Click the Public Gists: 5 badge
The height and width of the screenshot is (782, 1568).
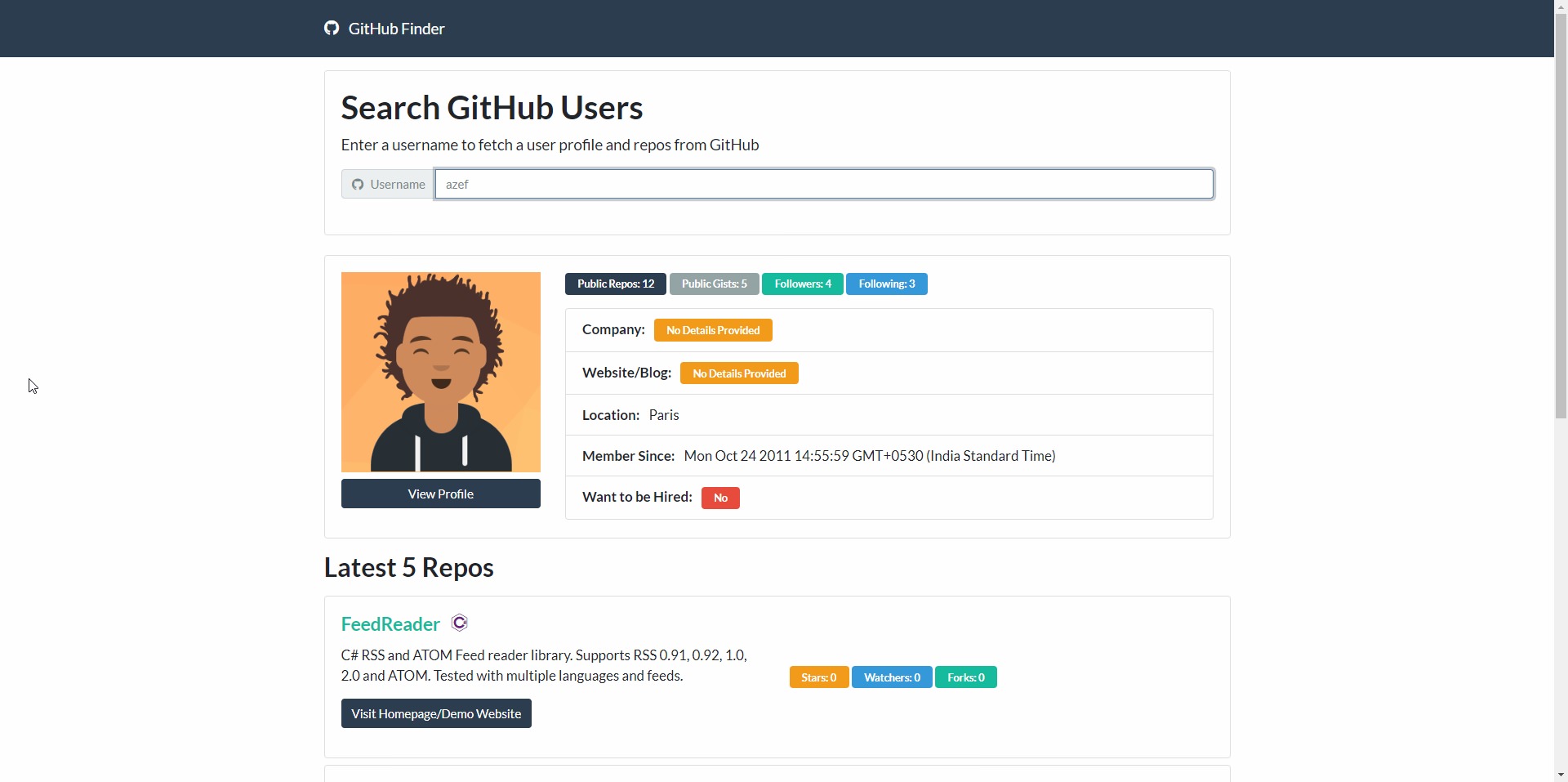715,284
